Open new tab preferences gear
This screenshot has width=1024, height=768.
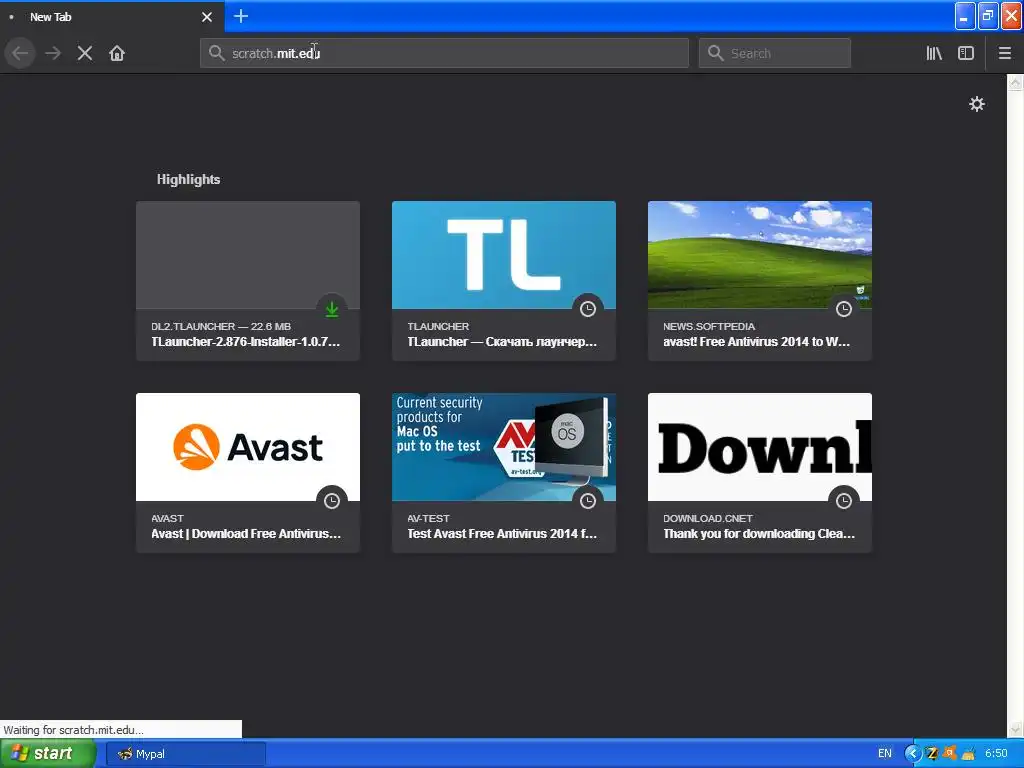tap(976, 104)
